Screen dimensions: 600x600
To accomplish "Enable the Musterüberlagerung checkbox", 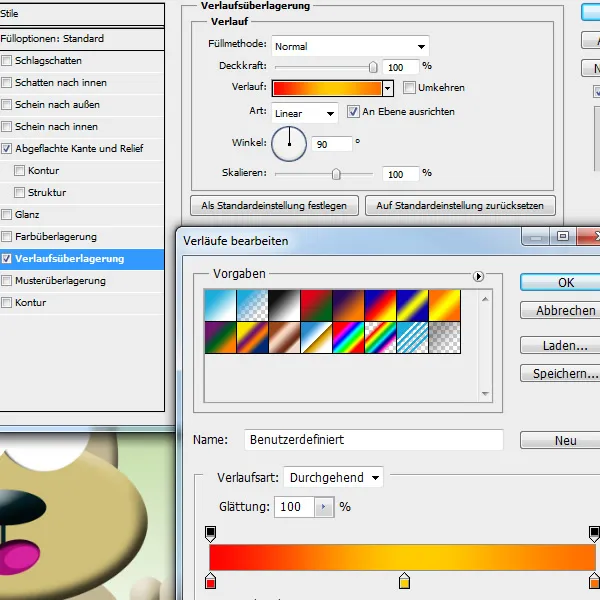I will click(x=7, y=280).
